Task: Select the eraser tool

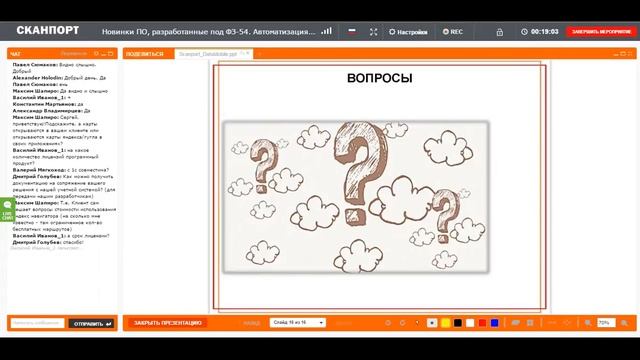Action: coord(516,323)
